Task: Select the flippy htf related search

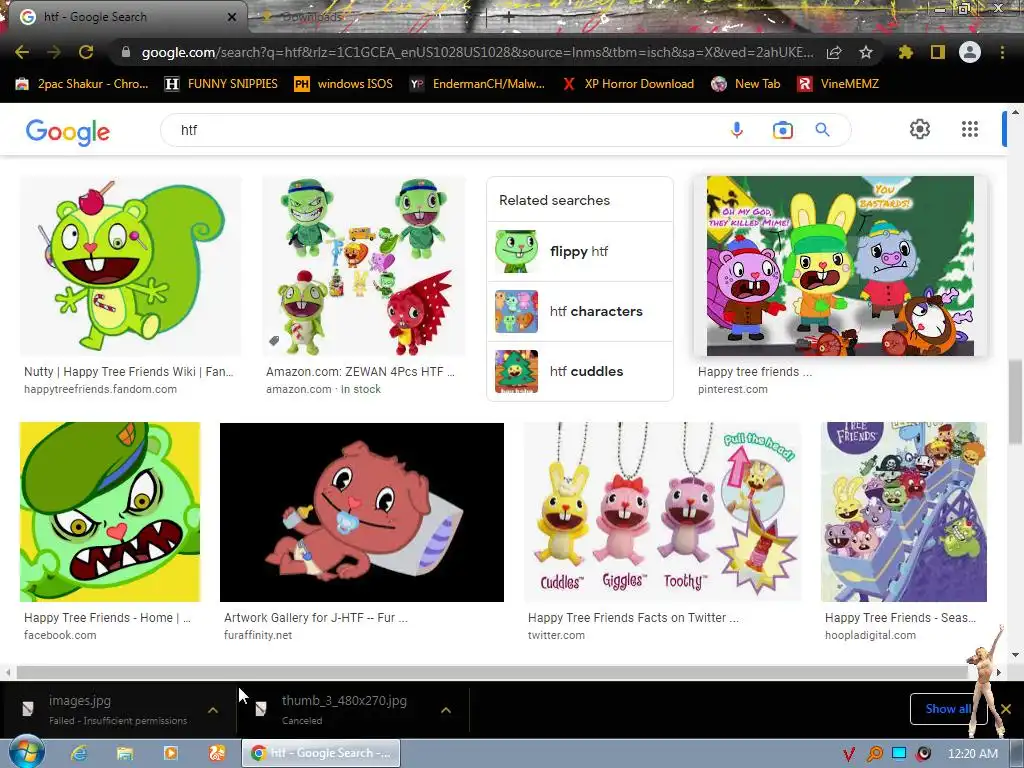Action: pyautogui.click(x=580, y=251)
